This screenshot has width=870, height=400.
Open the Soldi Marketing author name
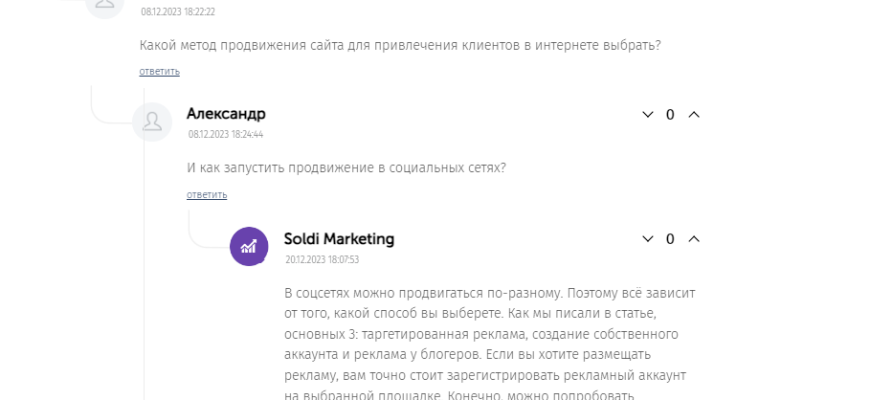339,239
